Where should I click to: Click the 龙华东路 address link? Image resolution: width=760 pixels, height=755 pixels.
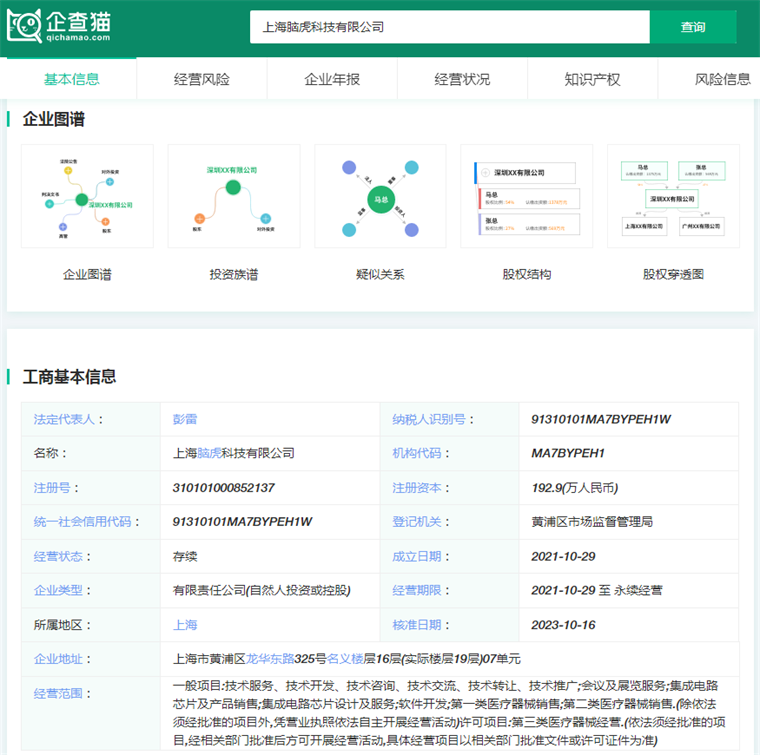pyautogui.click(x=270, y=659)
